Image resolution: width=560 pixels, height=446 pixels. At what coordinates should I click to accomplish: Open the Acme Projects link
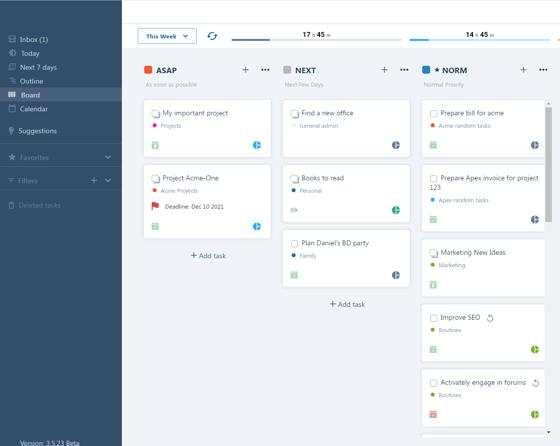point(179,191)
